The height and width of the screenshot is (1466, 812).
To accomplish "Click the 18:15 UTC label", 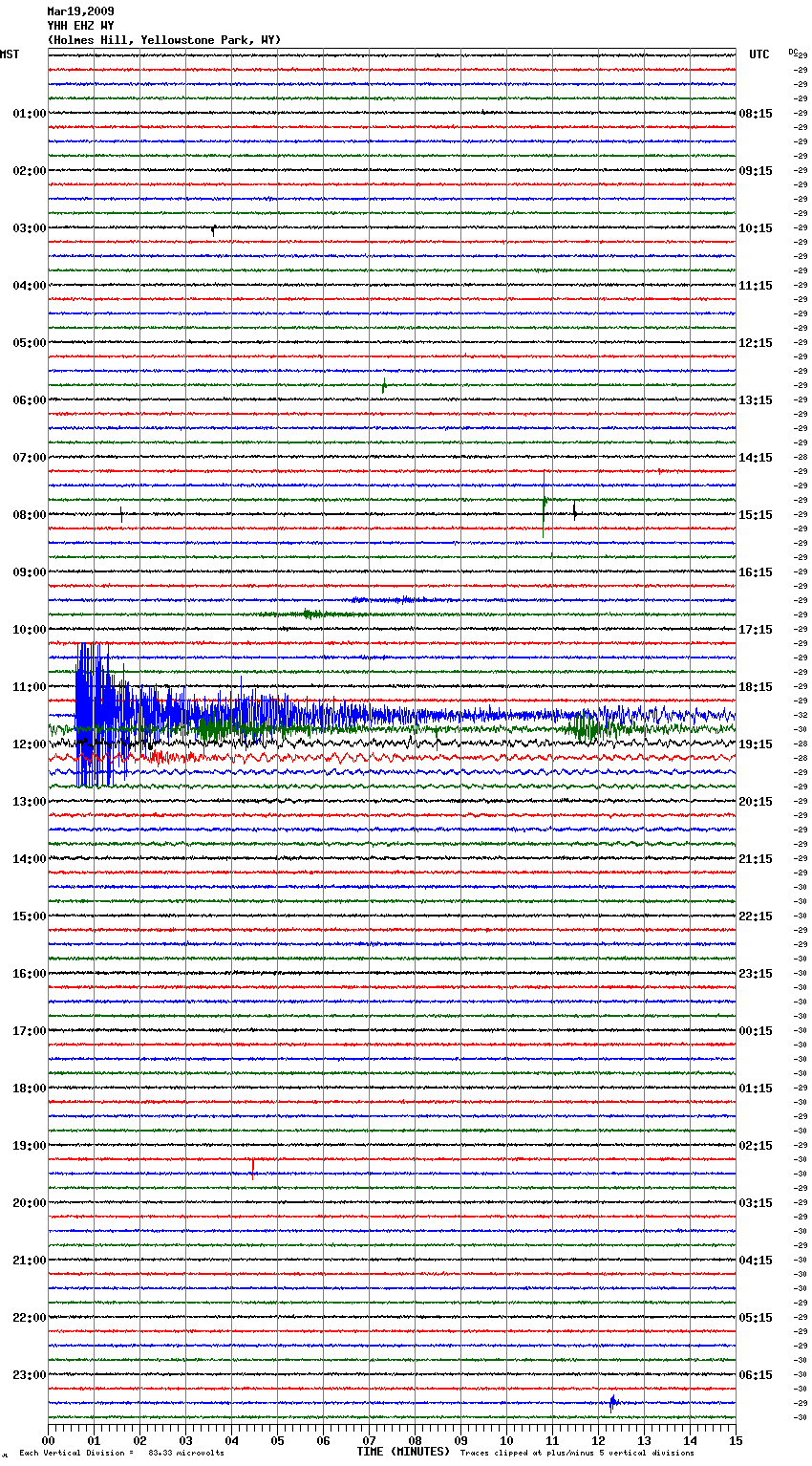I will click(x=756, y=687).
